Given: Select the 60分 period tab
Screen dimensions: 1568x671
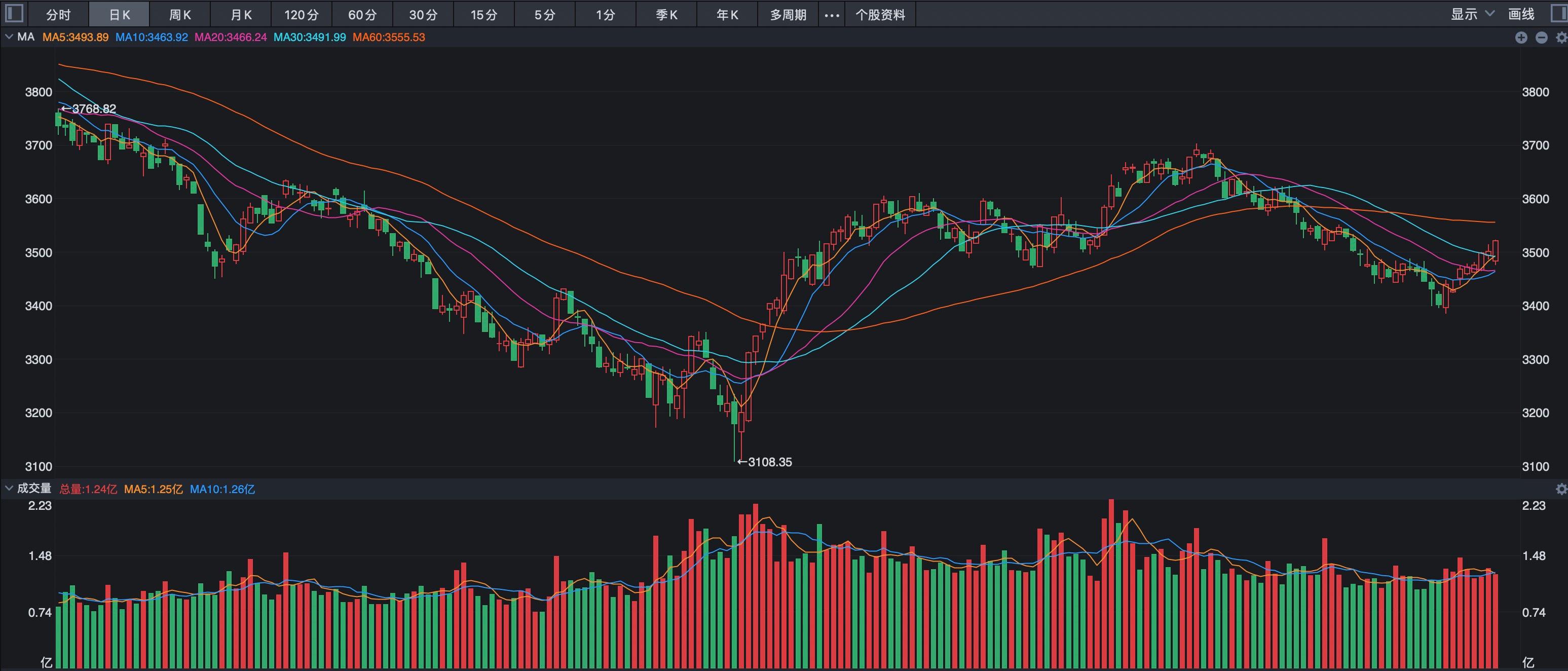Looking at the screenshot, I should pyautogui.click(x=362, y=15).
